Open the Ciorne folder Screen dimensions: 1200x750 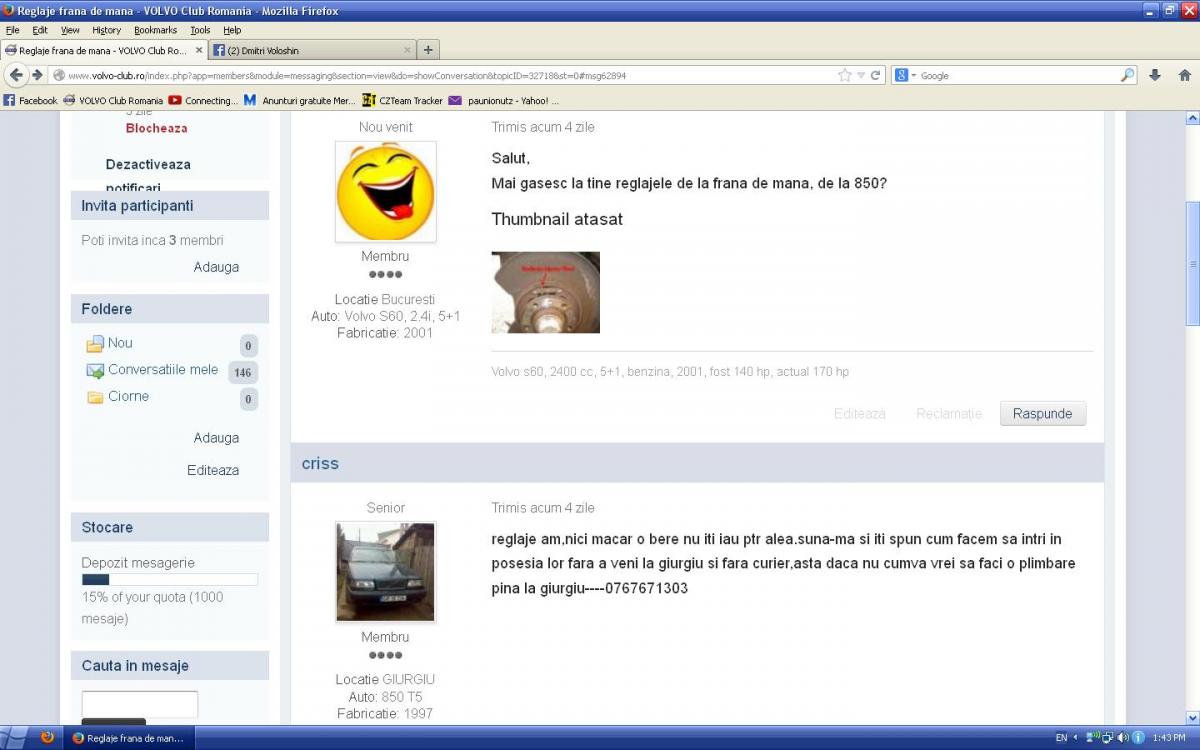coord(128,397)
